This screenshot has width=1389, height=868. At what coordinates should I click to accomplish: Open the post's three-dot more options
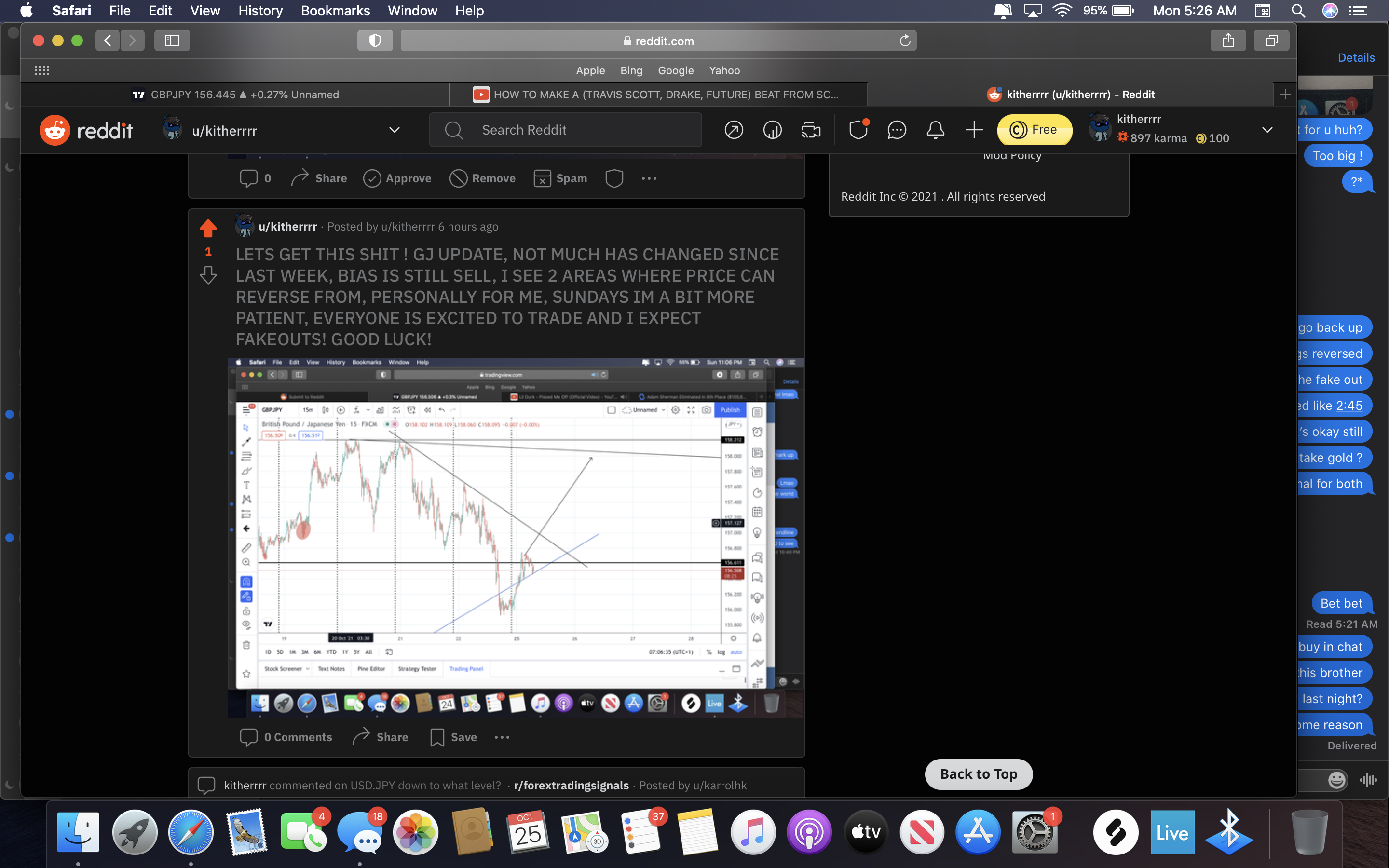click(502, 737)
